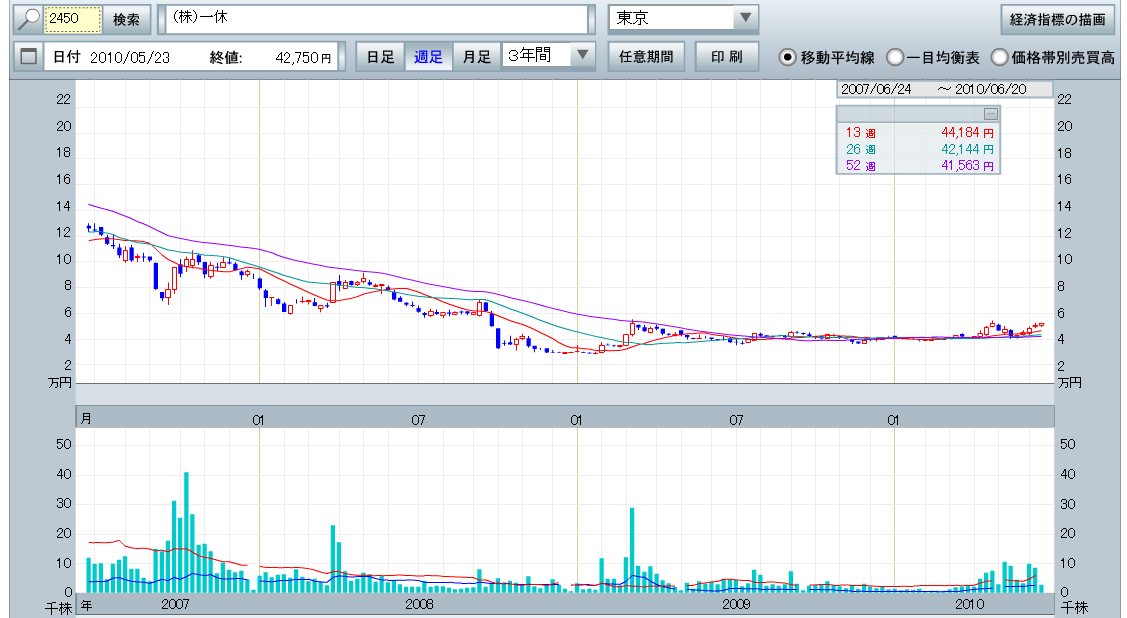Open 経済指標の描画 economic indicators button
This screenshot has height=618, width=1127.
[x=1057, y=19]
